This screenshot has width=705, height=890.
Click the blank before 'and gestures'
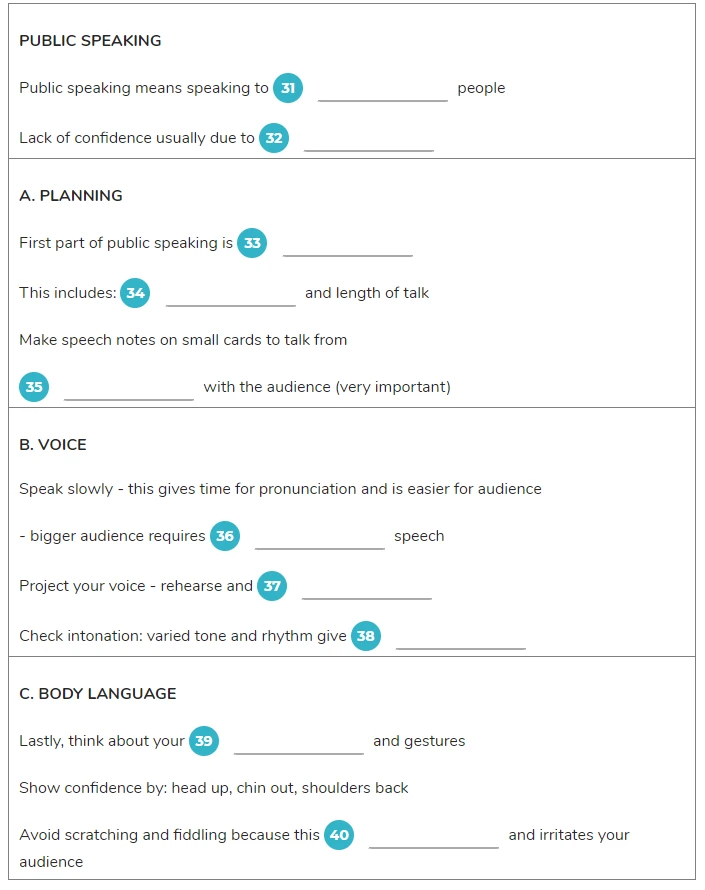click(299, 742)
